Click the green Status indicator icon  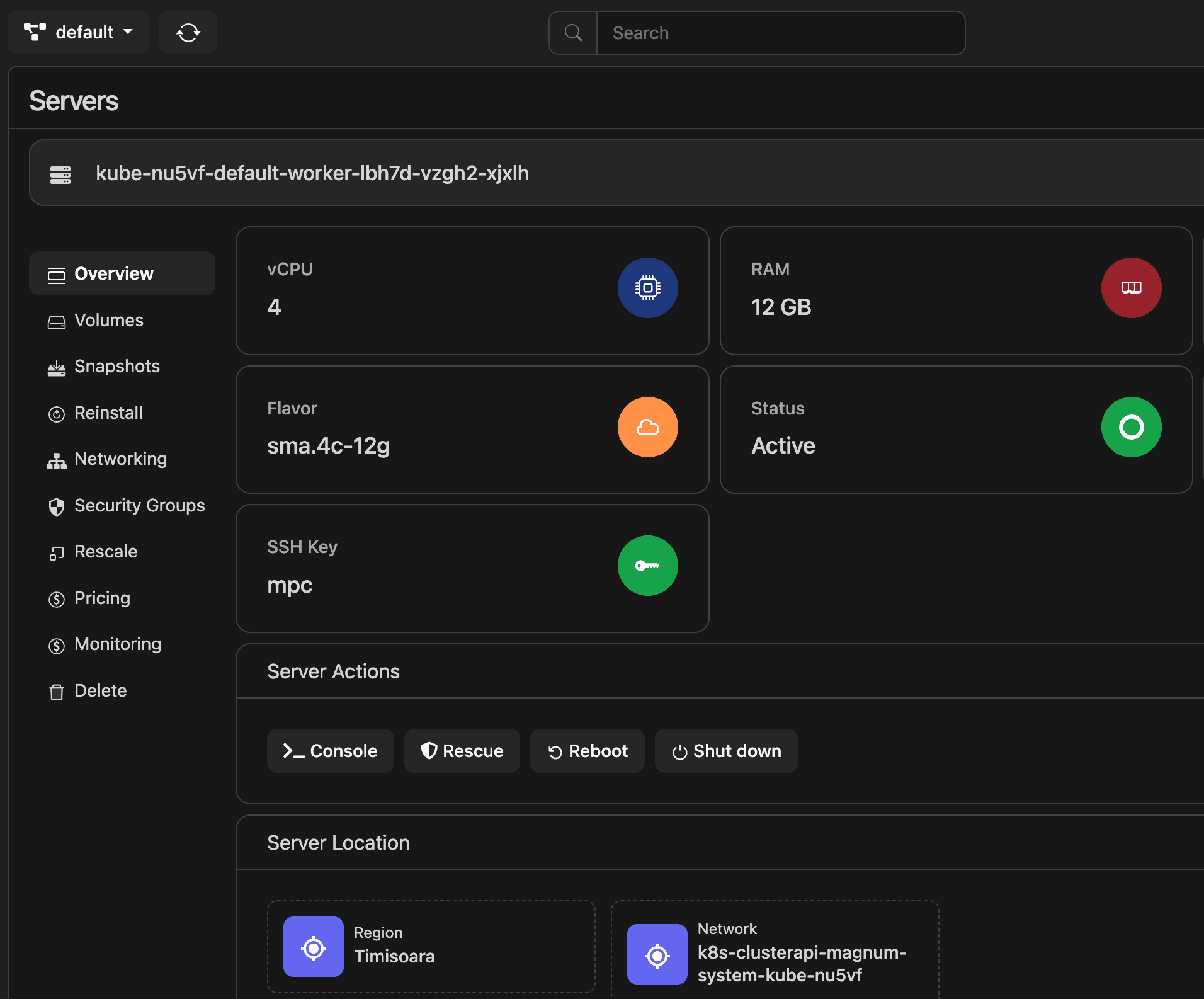point(1130,427)
